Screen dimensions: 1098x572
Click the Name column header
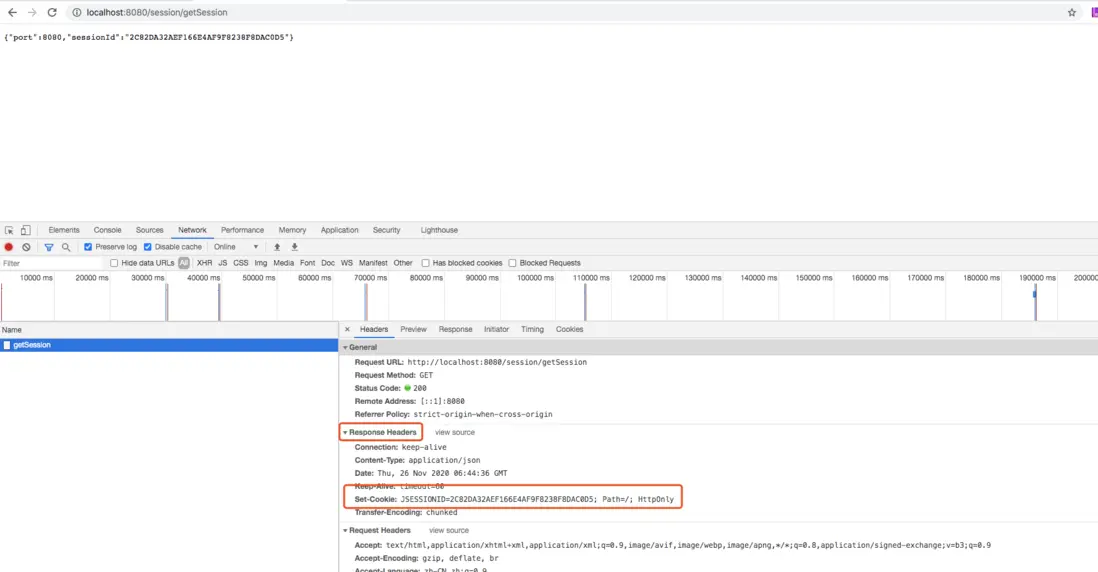168,330
